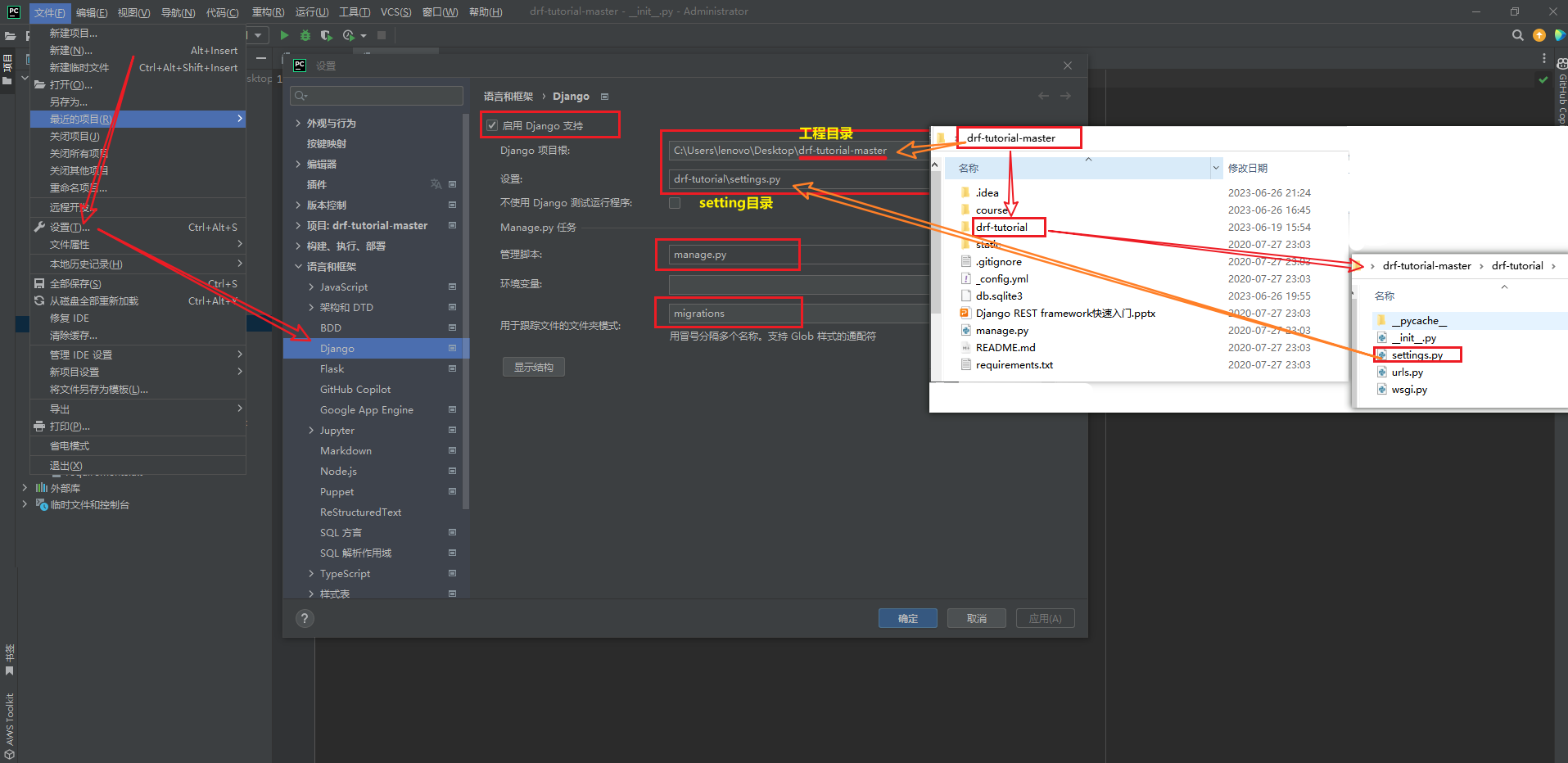The width and height of the screenshot is (1568, 763).
Task: Open the File menu
Action: point(50,12)
